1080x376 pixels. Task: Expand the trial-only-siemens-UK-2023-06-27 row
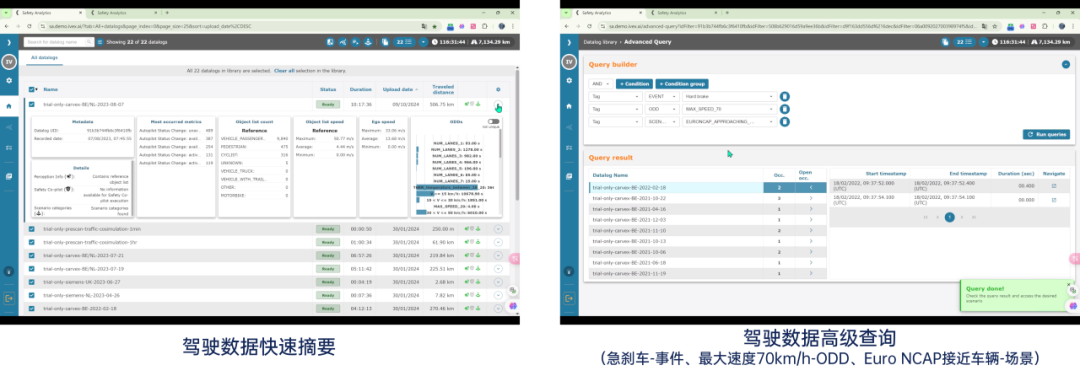(x=498, y=282)
